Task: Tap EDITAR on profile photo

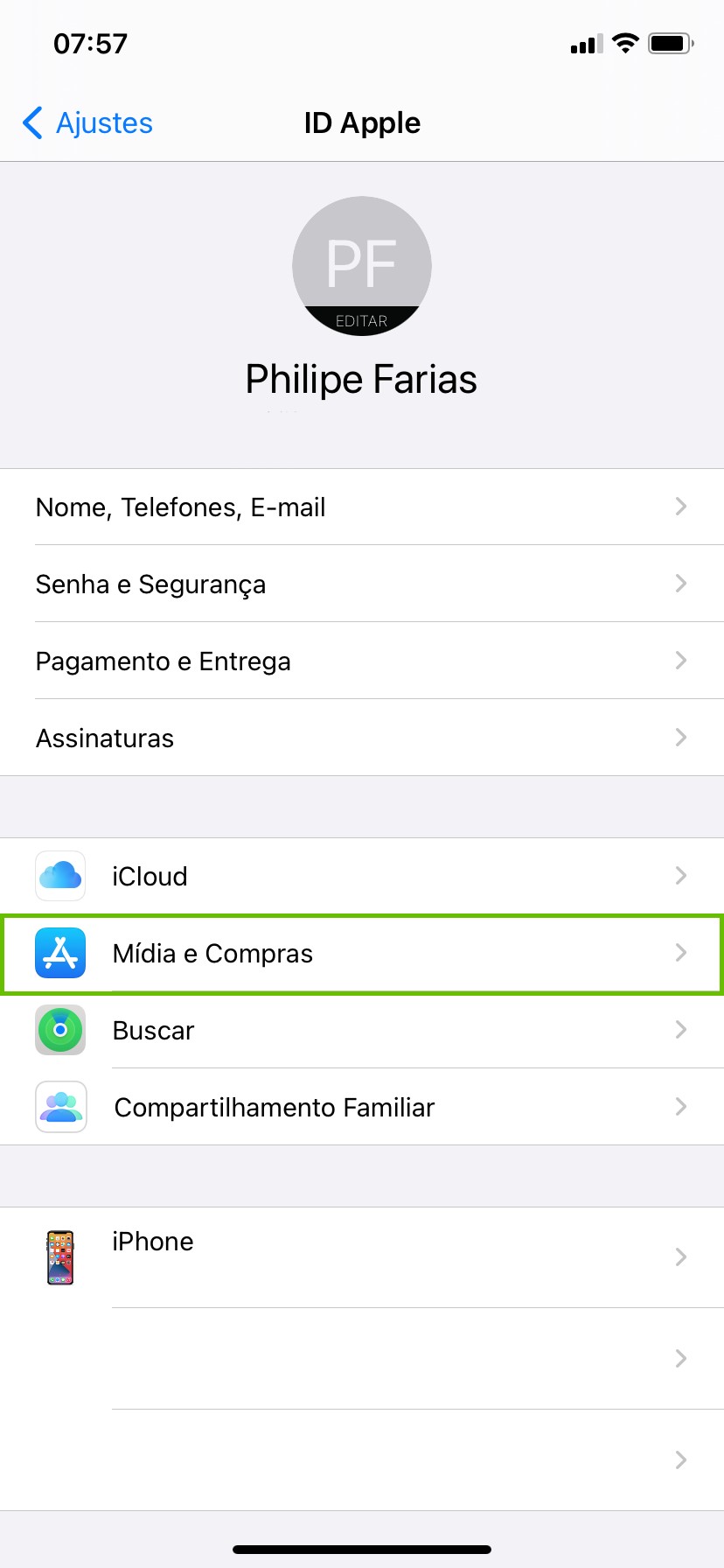Action: pyautogui.click(x=361, y=321)
